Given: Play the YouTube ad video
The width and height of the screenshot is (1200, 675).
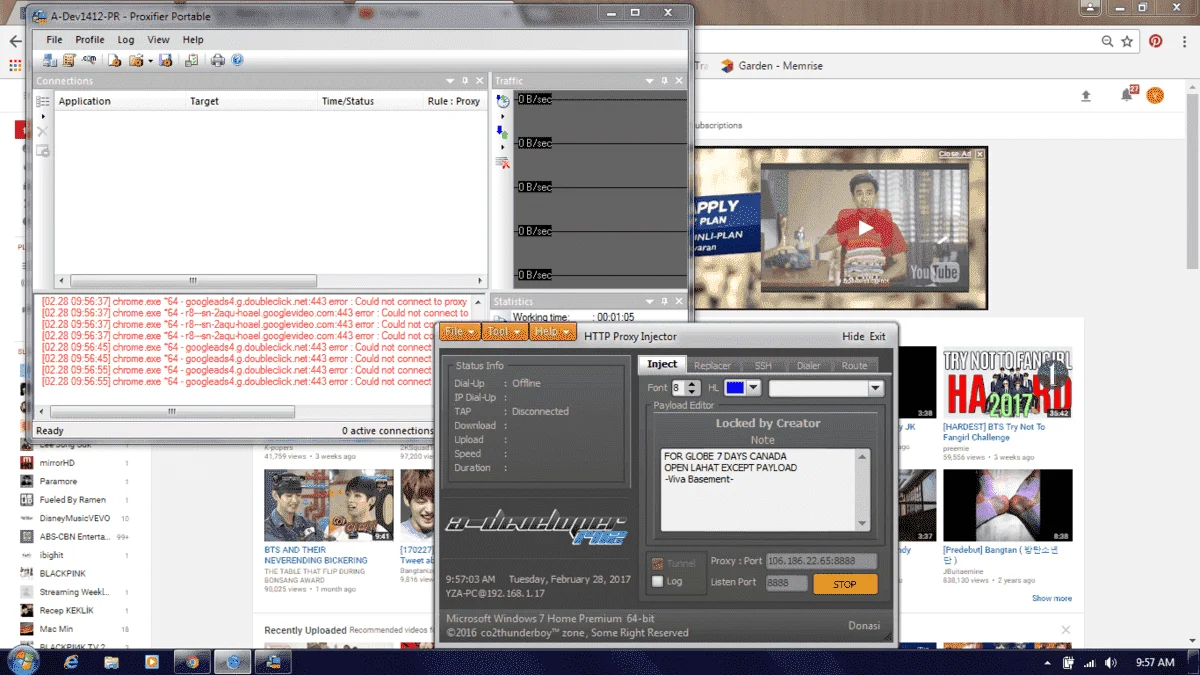Looking at the screenshot, I should [866, 227].
